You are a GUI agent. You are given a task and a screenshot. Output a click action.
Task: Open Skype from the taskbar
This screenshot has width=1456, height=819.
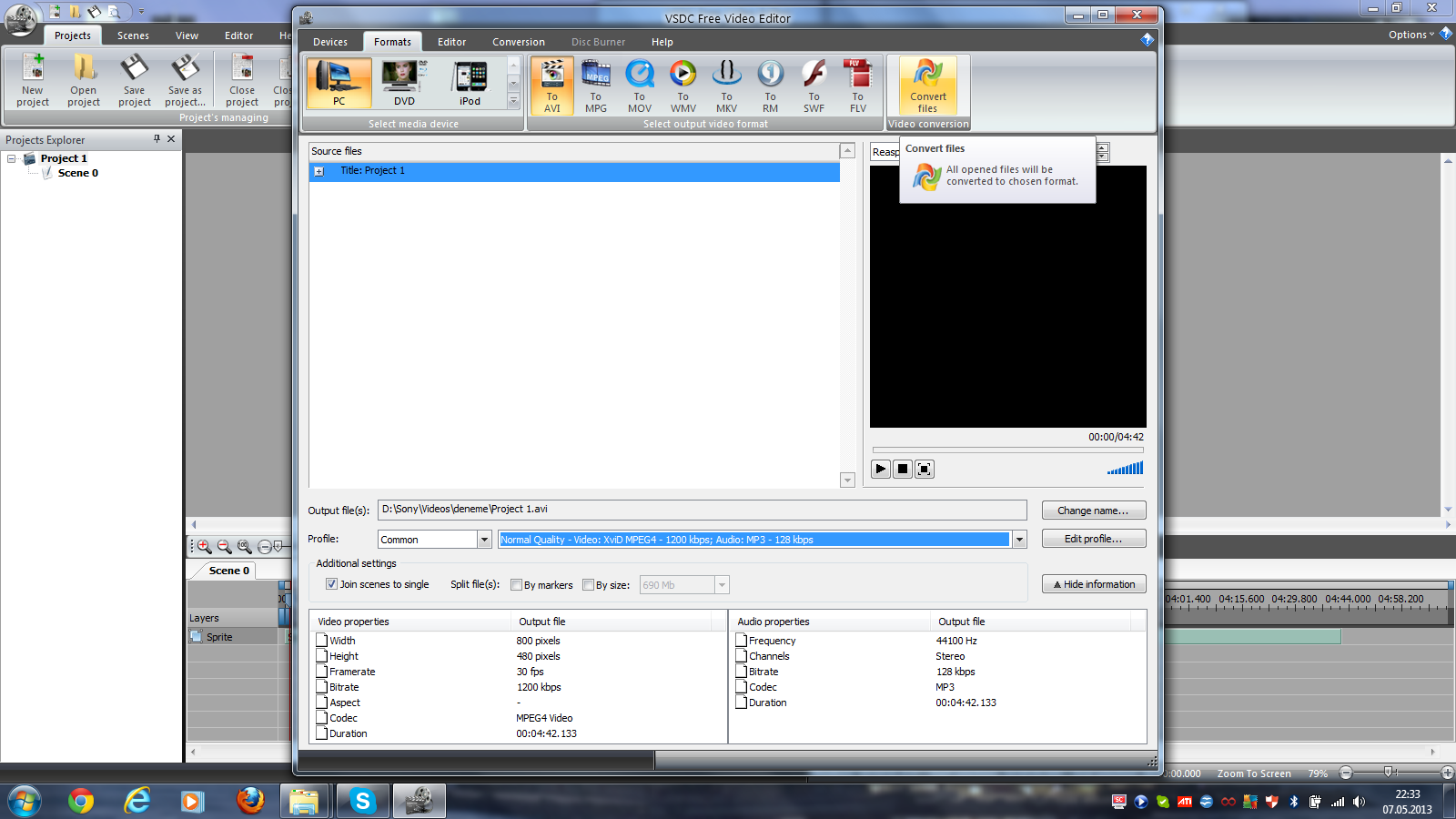click(x=362, y=801)
